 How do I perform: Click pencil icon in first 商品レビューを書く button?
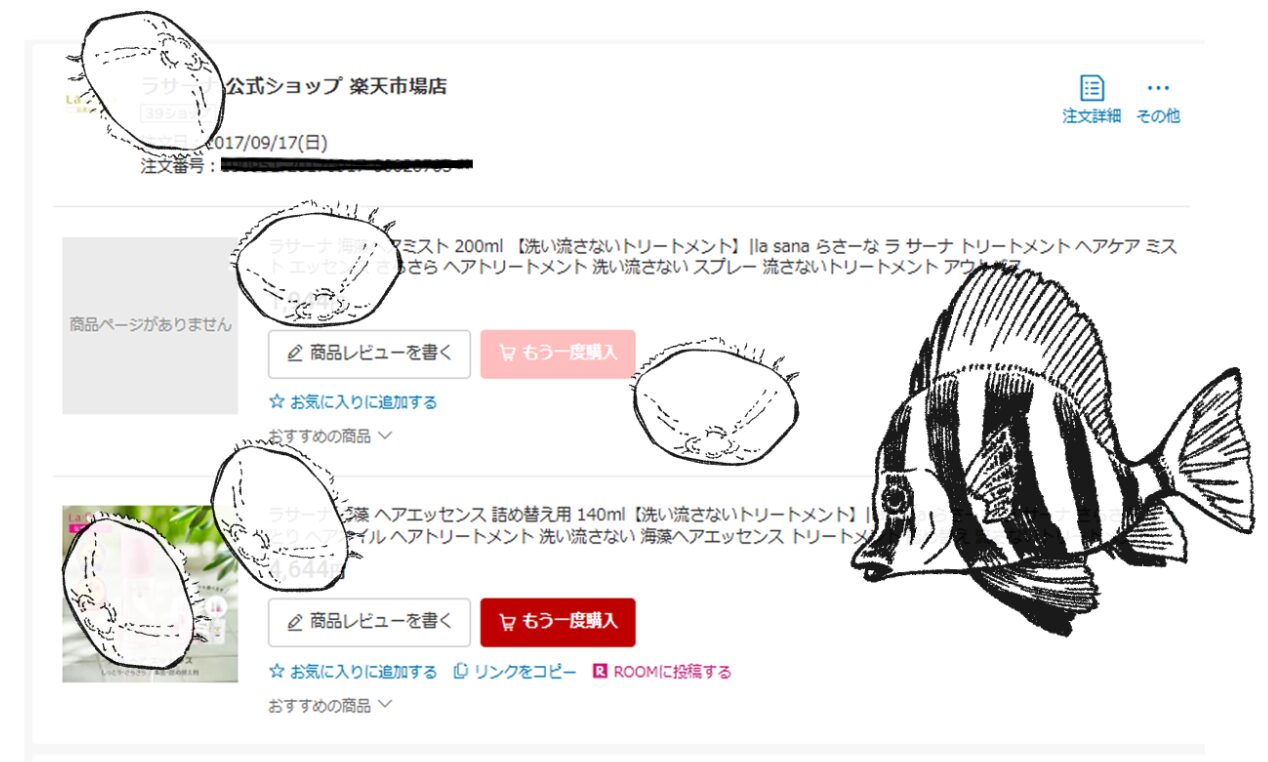point(295,353)
